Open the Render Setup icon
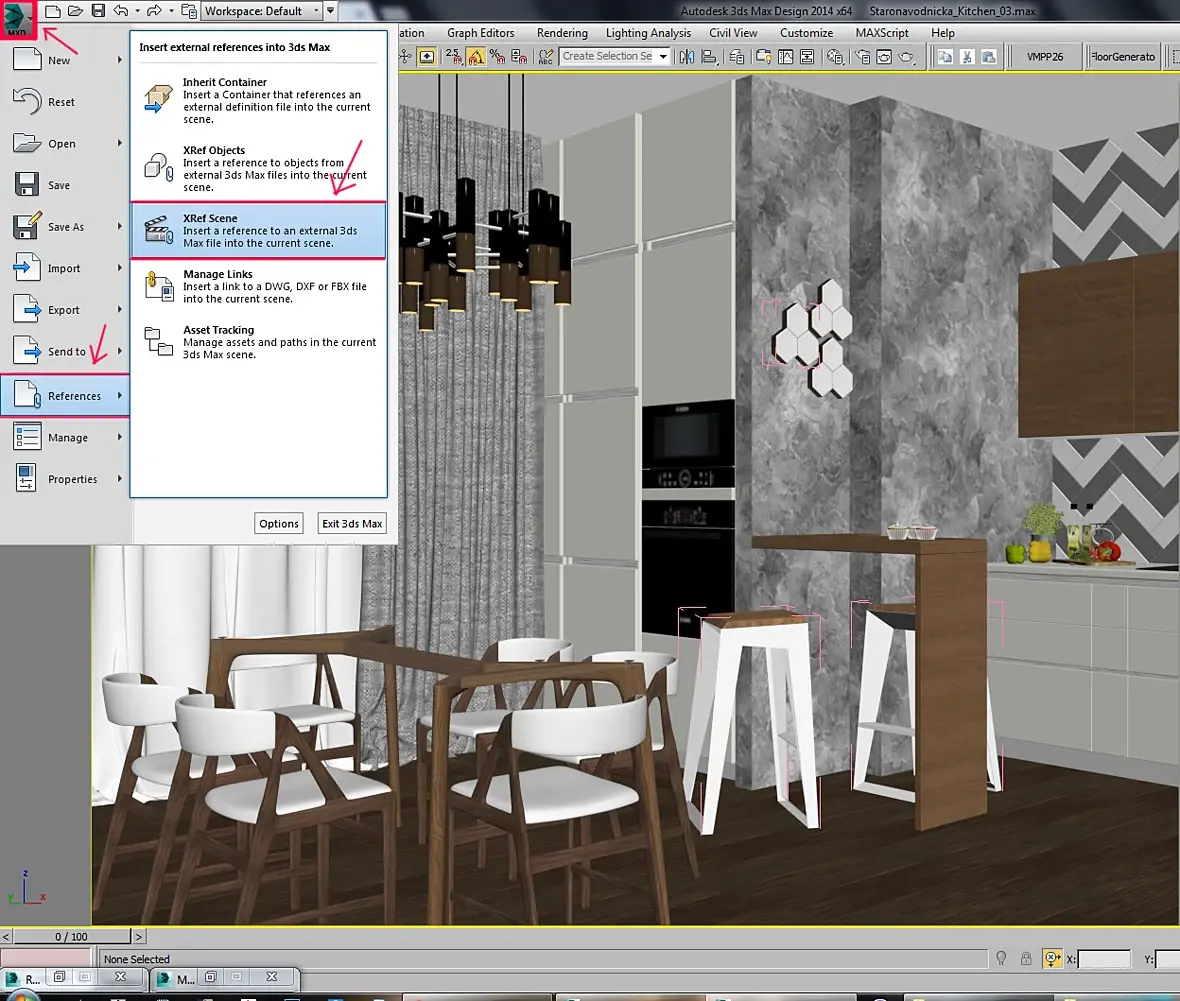This screenshot has height=1001, width=1180. click(x=862, y=56)
